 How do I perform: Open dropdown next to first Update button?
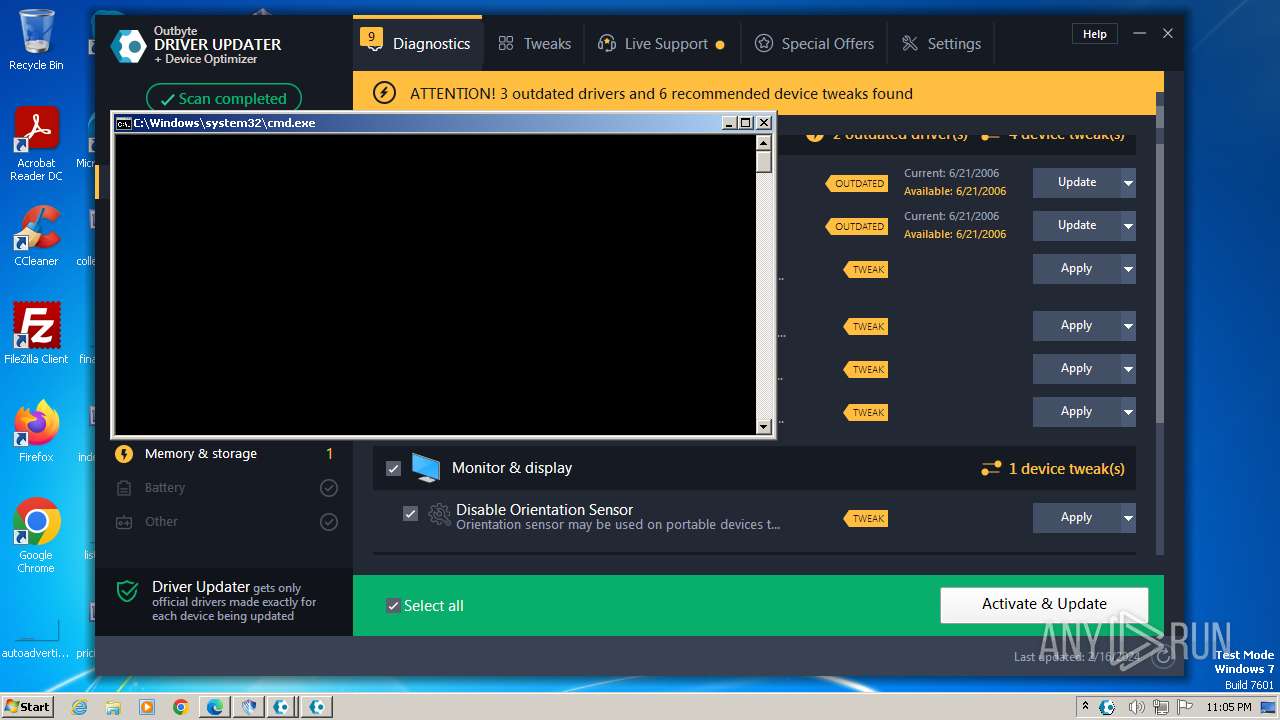(1128, 183)
